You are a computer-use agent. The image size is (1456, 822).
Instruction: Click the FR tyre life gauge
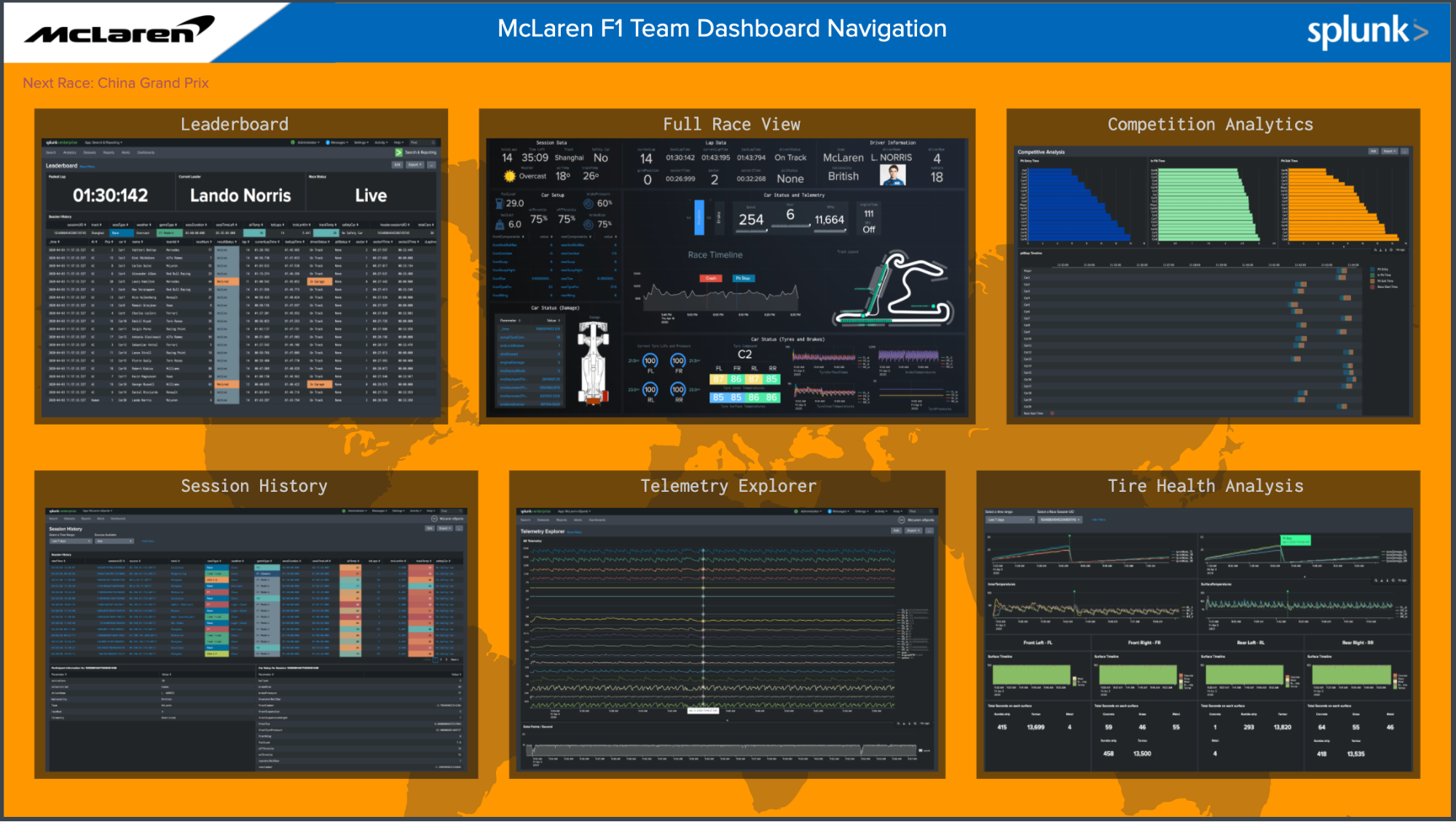click(x=678, y=361)
